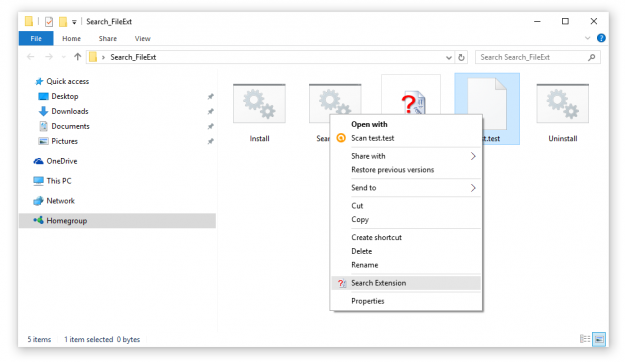Switch to the details view button
Image resolution: width=625 pixels, height=362 pixels.
[585, 339]
